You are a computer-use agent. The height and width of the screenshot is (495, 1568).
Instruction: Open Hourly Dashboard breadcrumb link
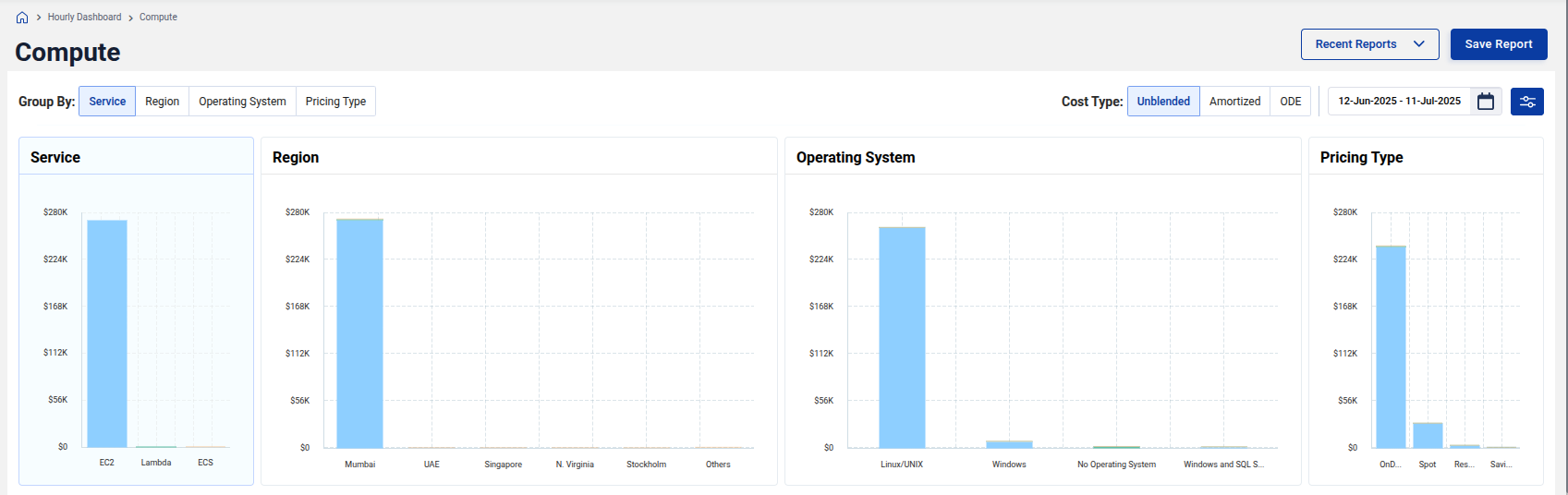point(84,18)
